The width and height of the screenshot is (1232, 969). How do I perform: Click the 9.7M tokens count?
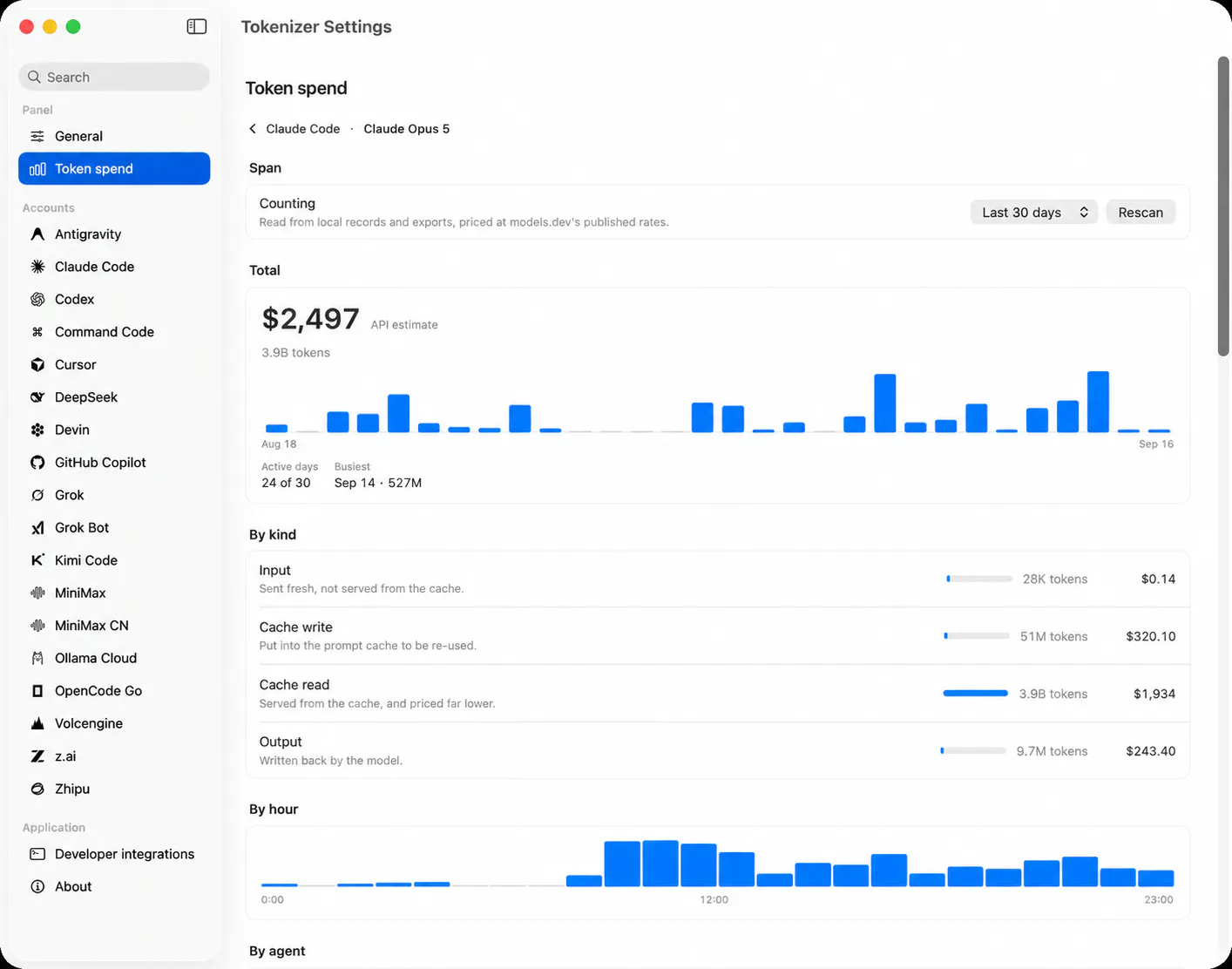[1052, 751]
